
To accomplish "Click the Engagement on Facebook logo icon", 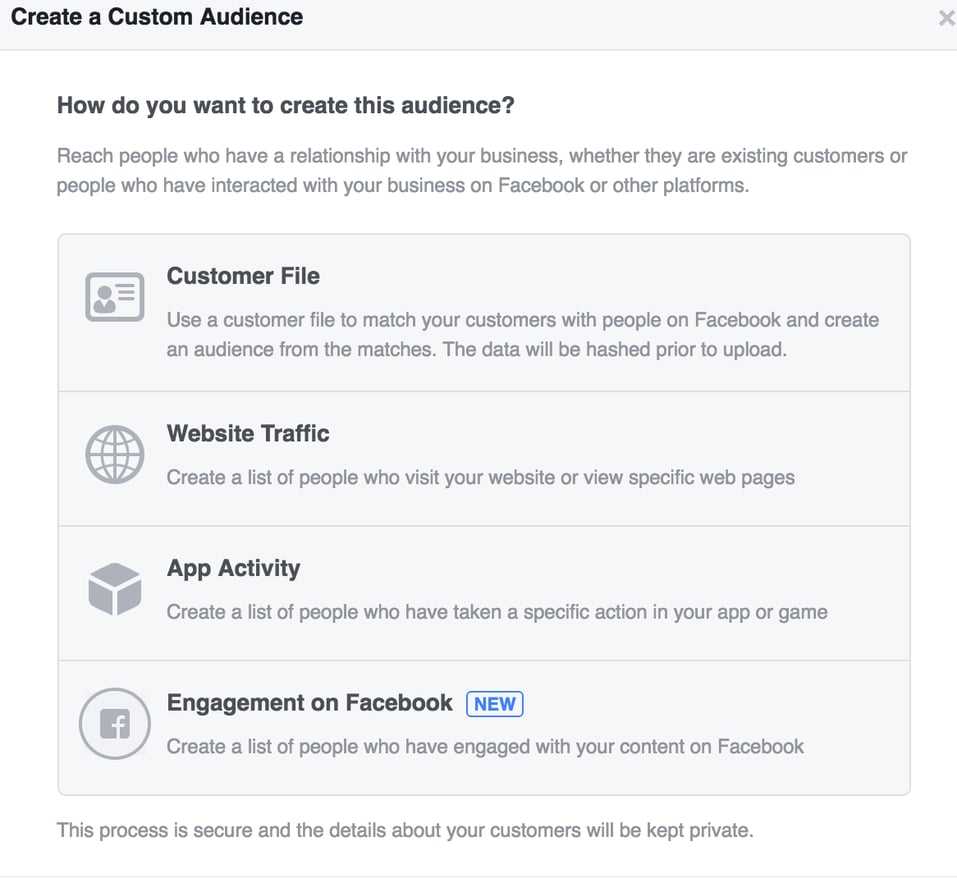I will click(x=115, y=724).
